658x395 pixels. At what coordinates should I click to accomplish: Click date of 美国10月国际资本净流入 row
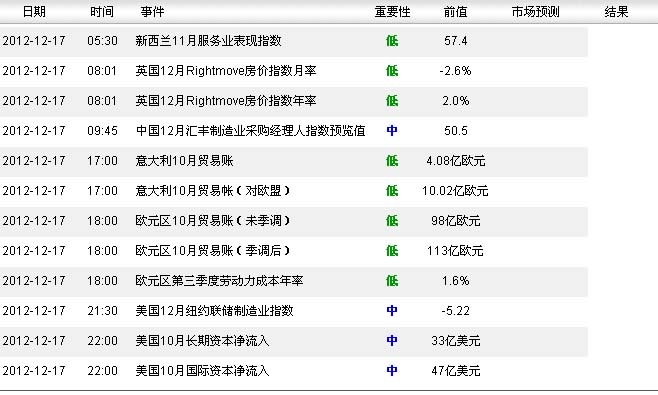click(34, 371)
